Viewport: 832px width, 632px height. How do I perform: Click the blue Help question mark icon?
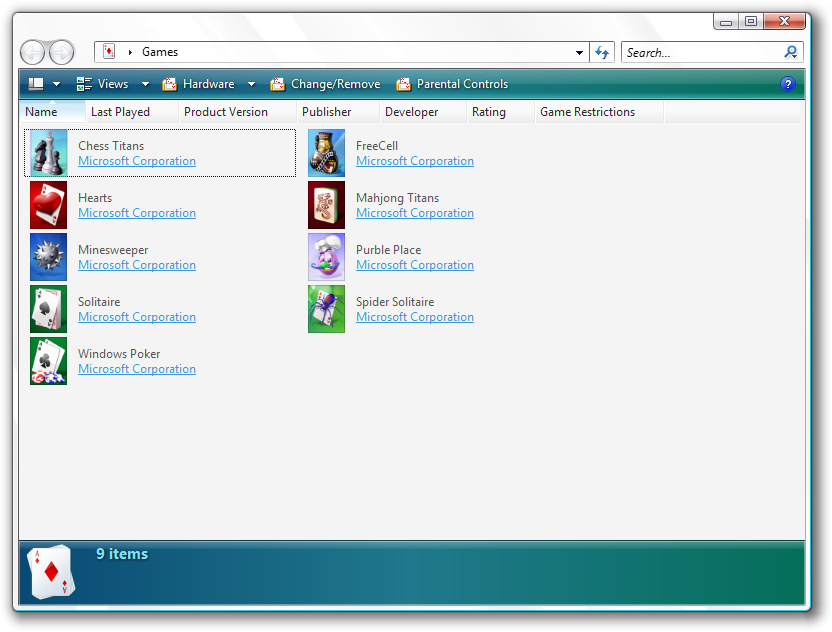click(x=788, y=84)
